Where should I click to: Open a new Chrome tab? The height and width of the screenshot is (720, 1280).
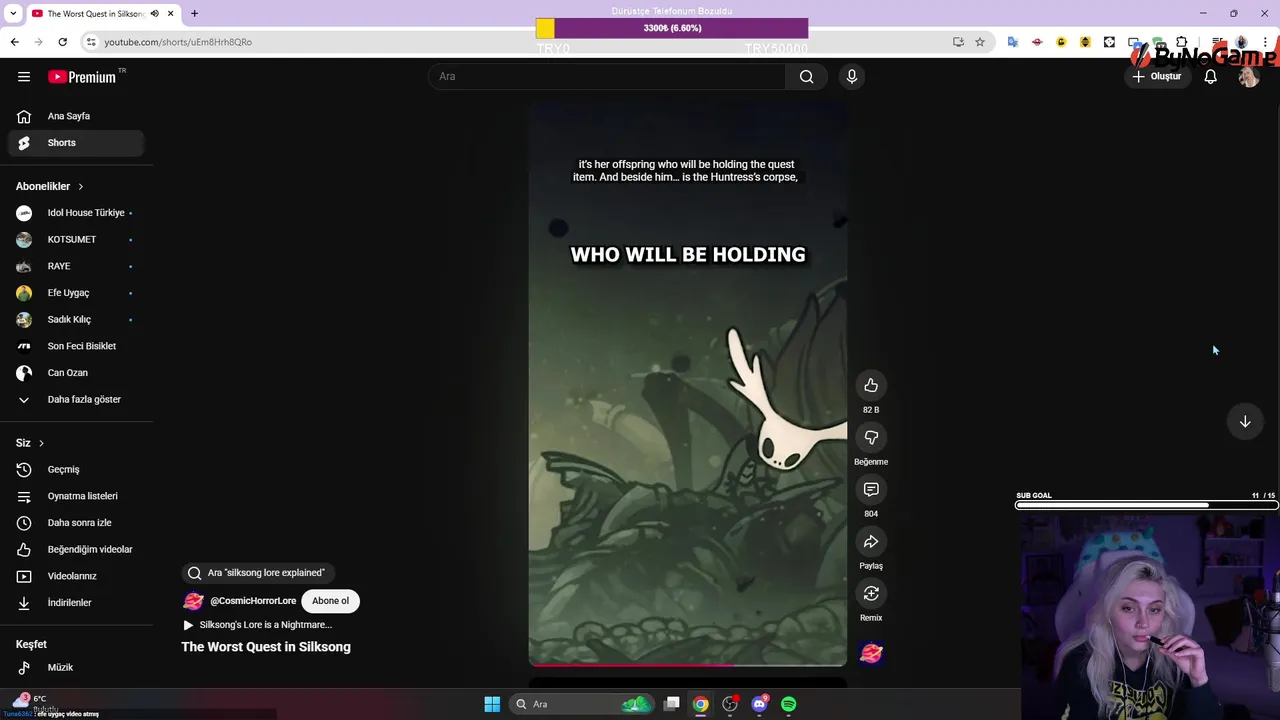(194, 13)
